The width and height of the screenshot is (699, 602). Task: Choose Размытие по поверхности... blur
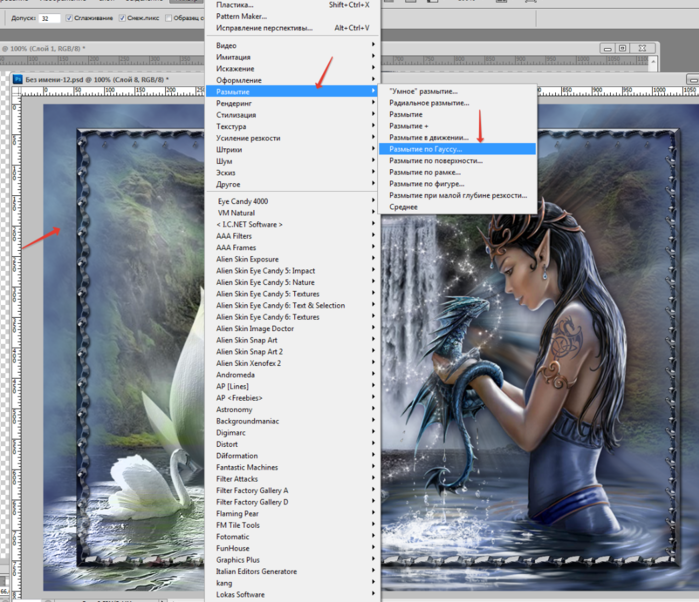pyautogui.click(x=457, y=161)
